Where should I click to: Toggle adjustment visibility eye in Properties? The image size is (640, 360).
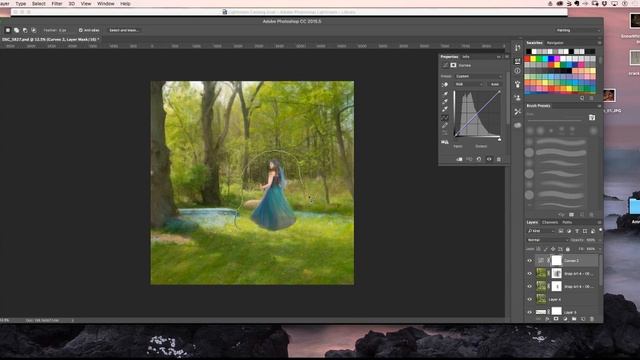coord(489,159)
